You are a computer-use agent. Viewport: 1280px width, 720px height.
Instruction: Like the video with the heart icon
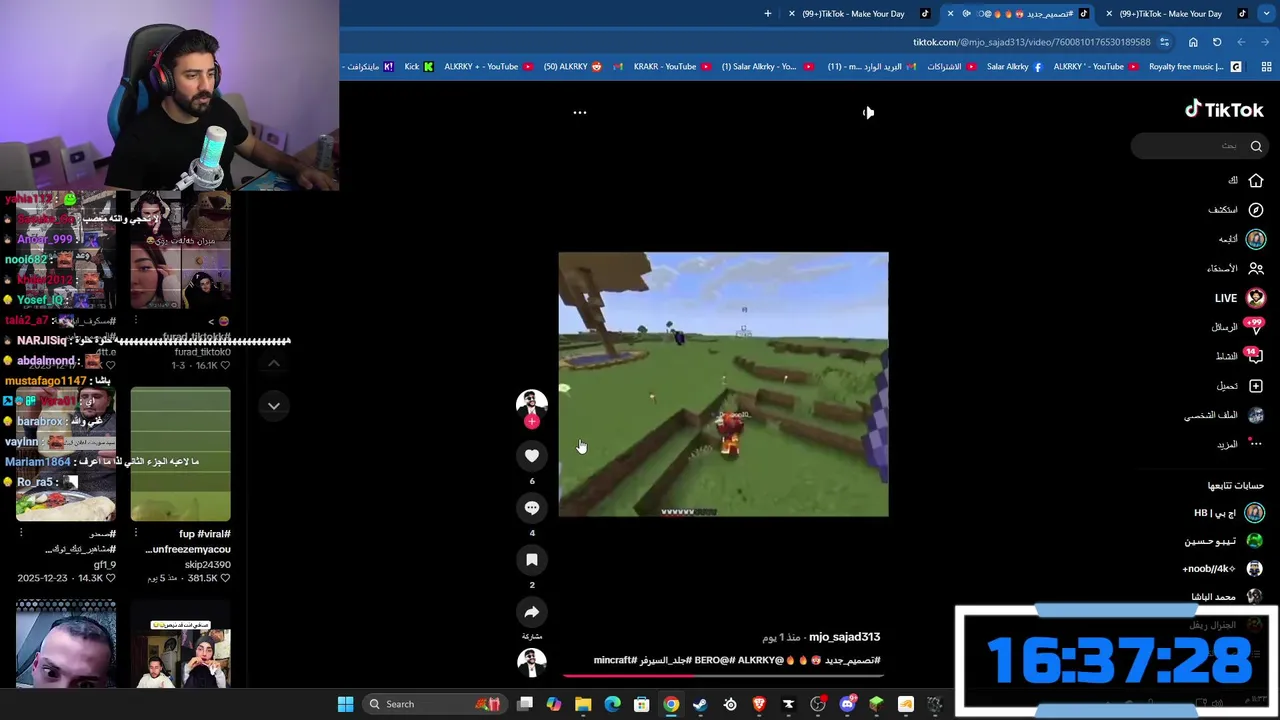[532, 456]
